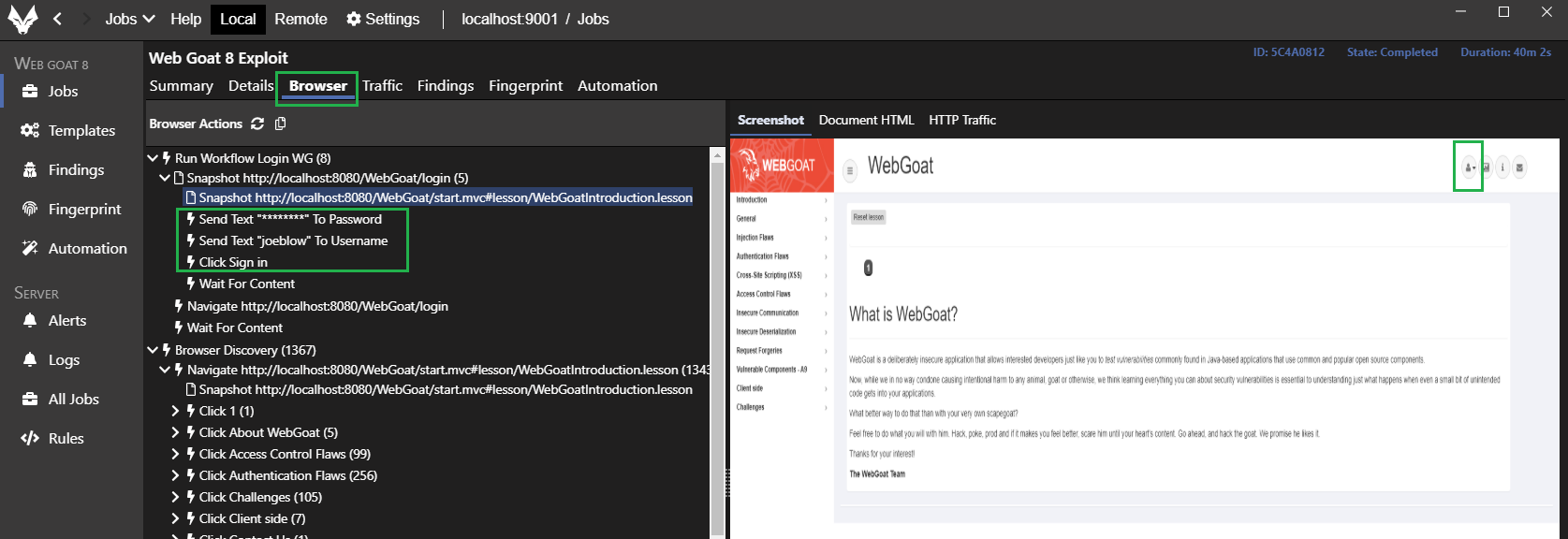Switch to the Remote tab
Image resolution: width=1568 pixels, height=539 pixels.
coord(300,19)
